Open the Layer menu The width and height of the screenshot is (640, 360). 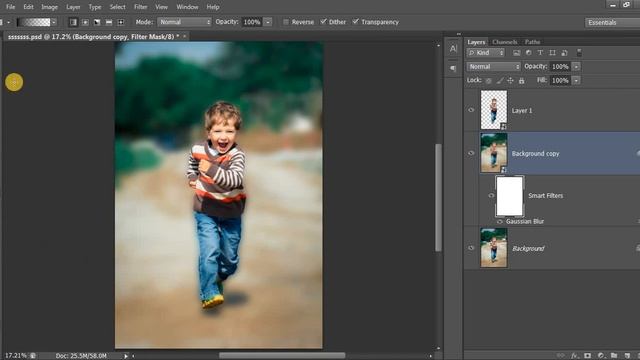tap(73, 7)
